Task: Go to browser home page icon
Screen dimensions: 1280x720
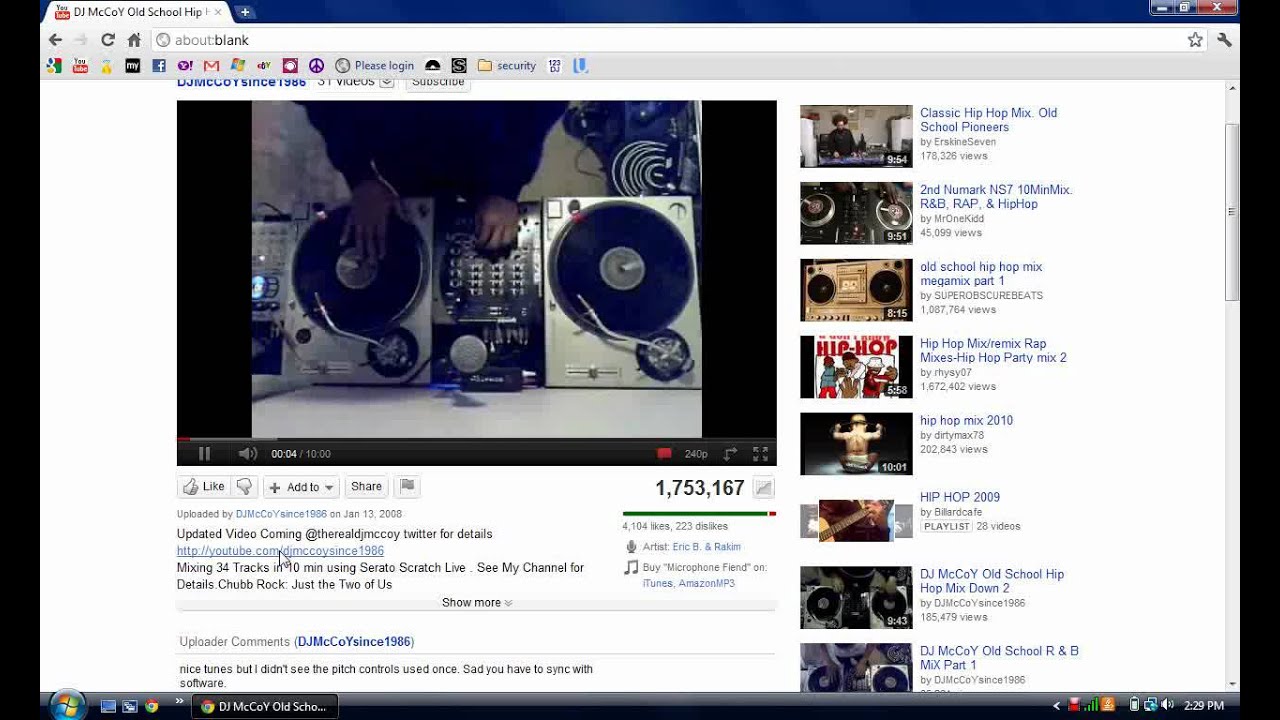Action: (x=134, y=40)
